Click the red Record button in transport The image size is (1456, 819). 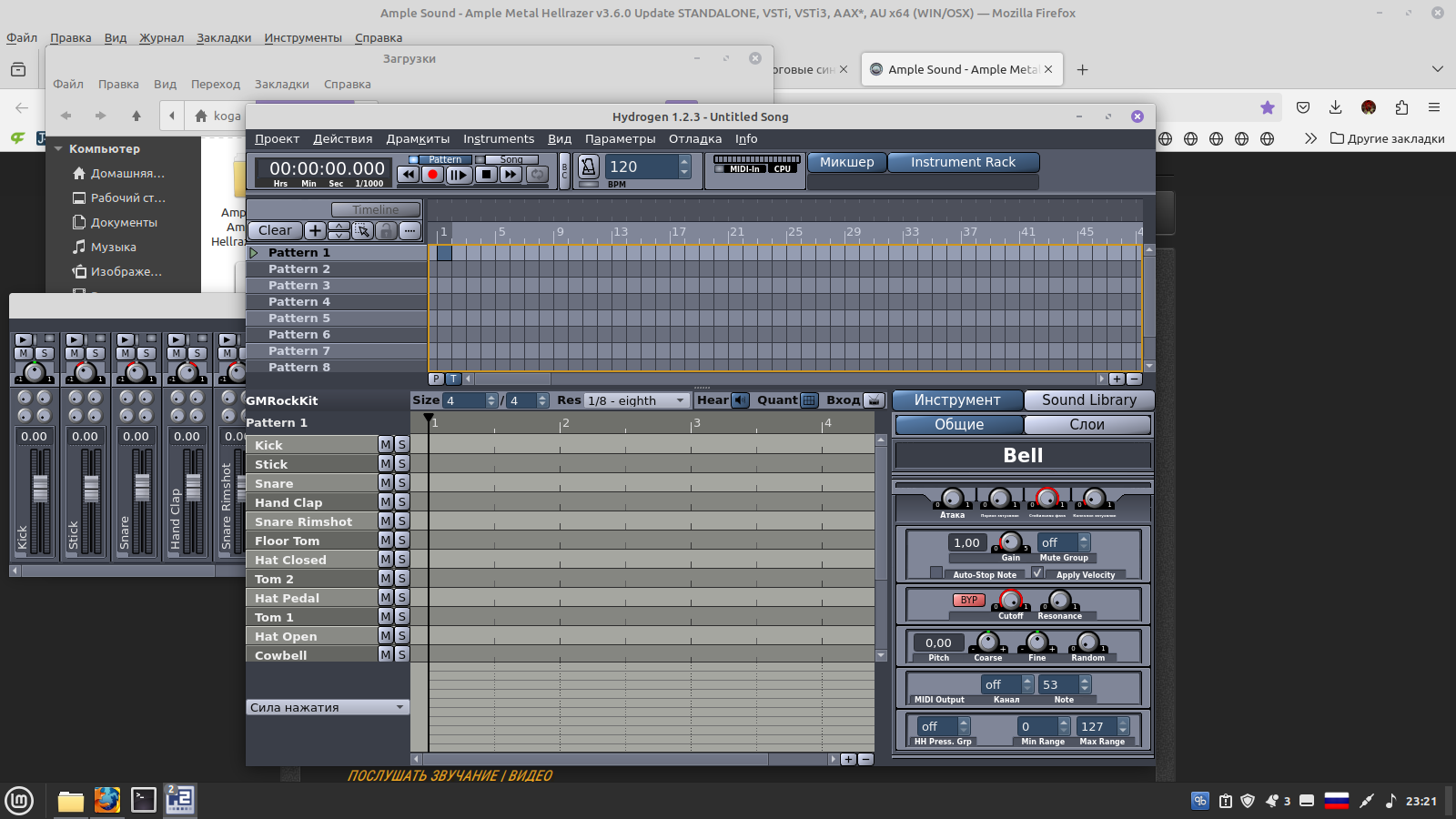pyautogui.click(x=433, y=175)
